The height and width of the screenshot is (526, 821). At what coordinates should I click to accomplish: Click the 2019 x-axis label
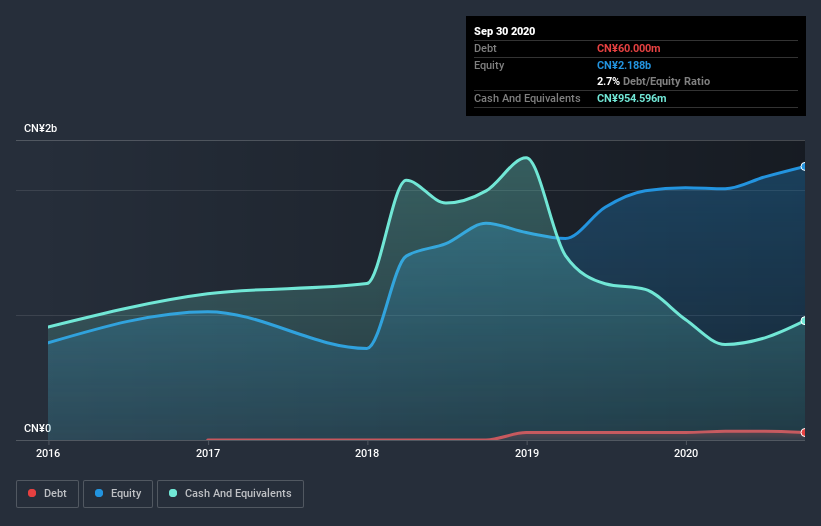(527, 453)
